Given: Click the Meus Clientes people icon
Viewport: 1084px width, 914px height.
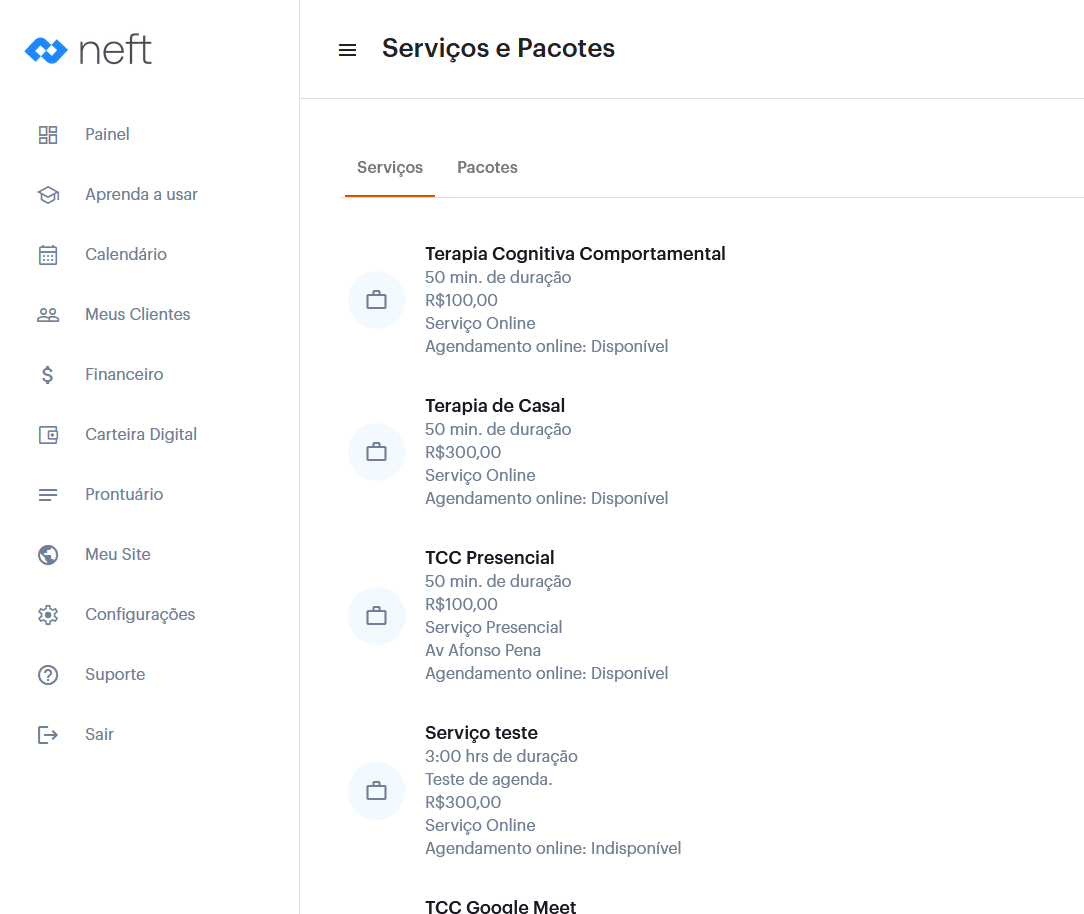Looking at the screenshot, I should coord(48,315).
